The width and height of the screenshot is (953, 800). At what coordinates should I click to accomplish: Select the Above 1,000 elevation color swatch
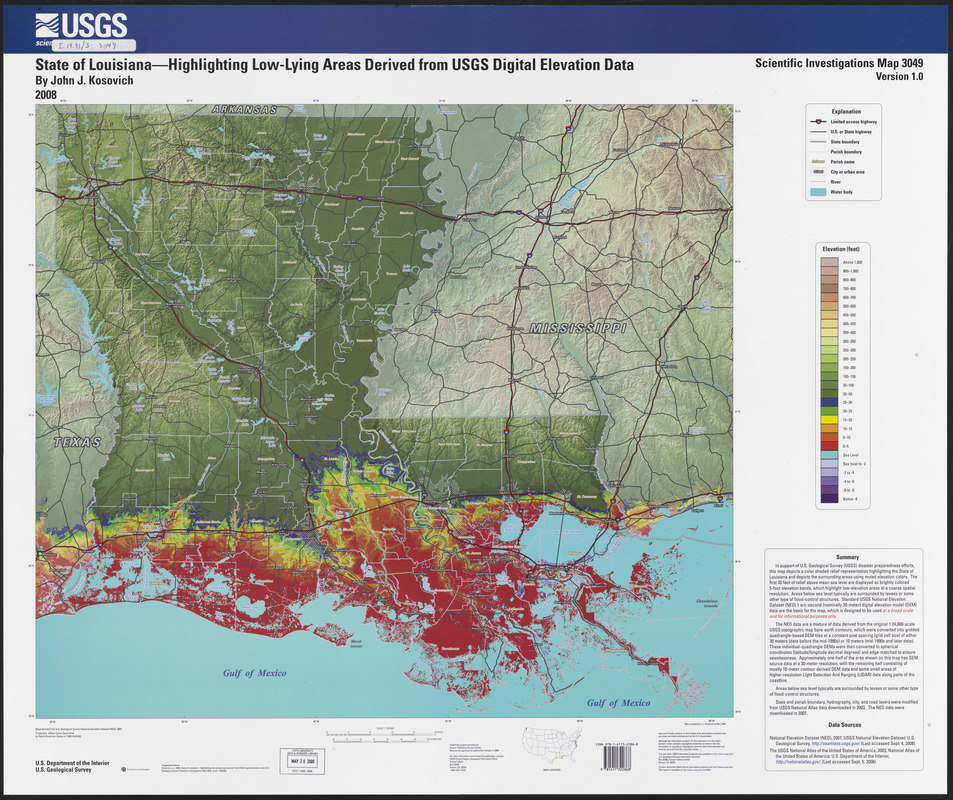click(x=830, y=261)
